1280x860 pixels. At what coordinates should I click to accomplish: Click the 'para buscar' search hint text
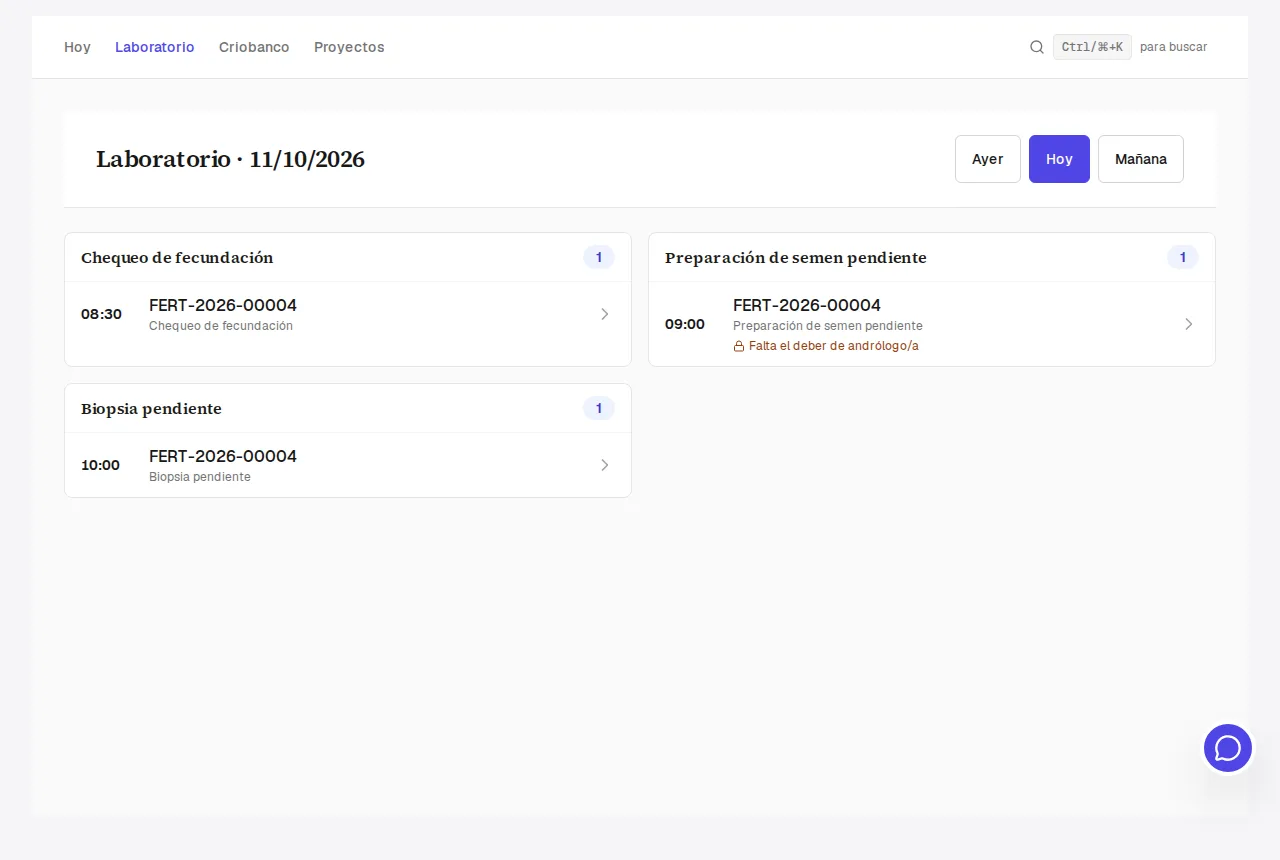tap(1174, 47)
